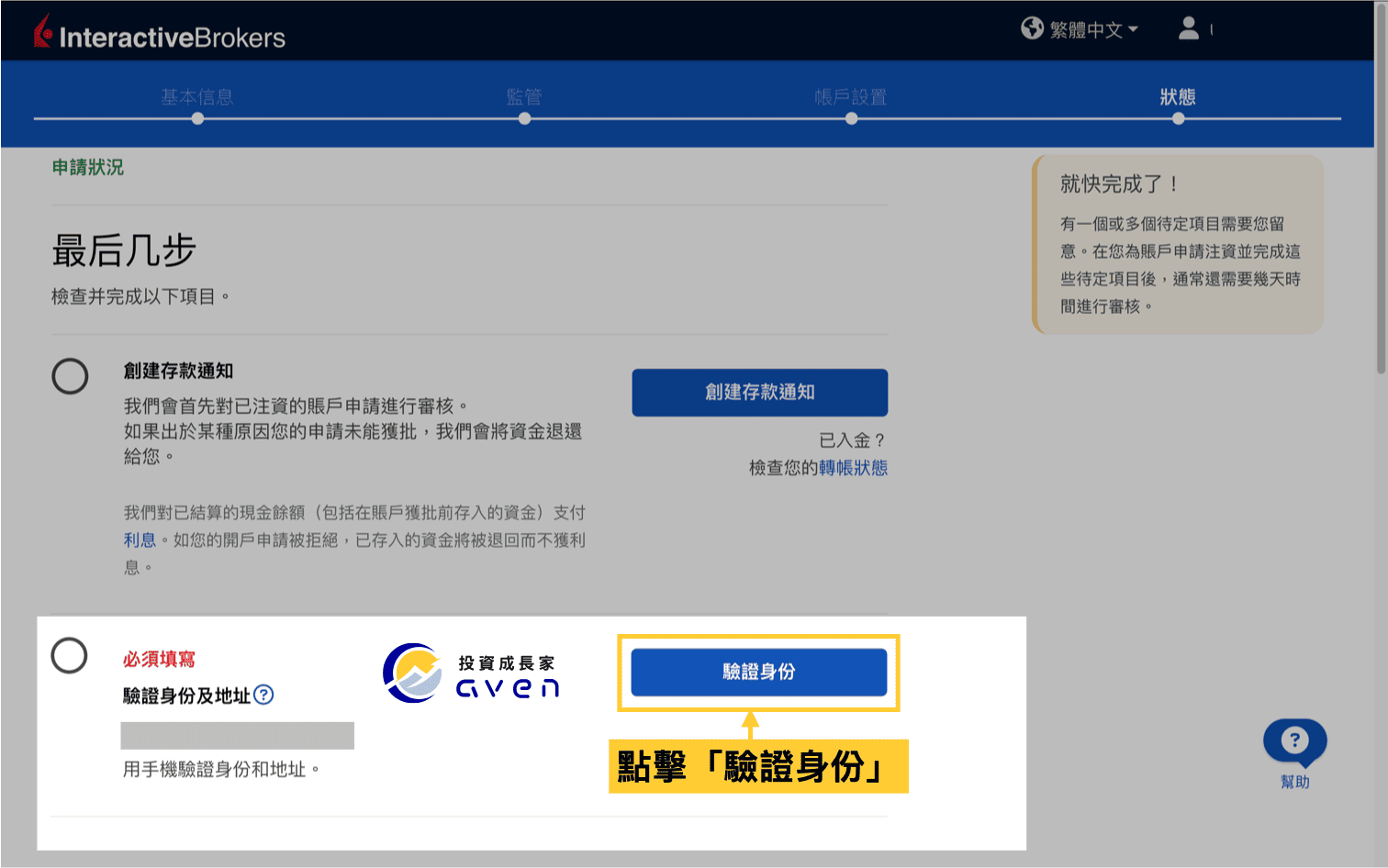Click the 驗證身份 button

pyautogui.click(x=759, y=671)
